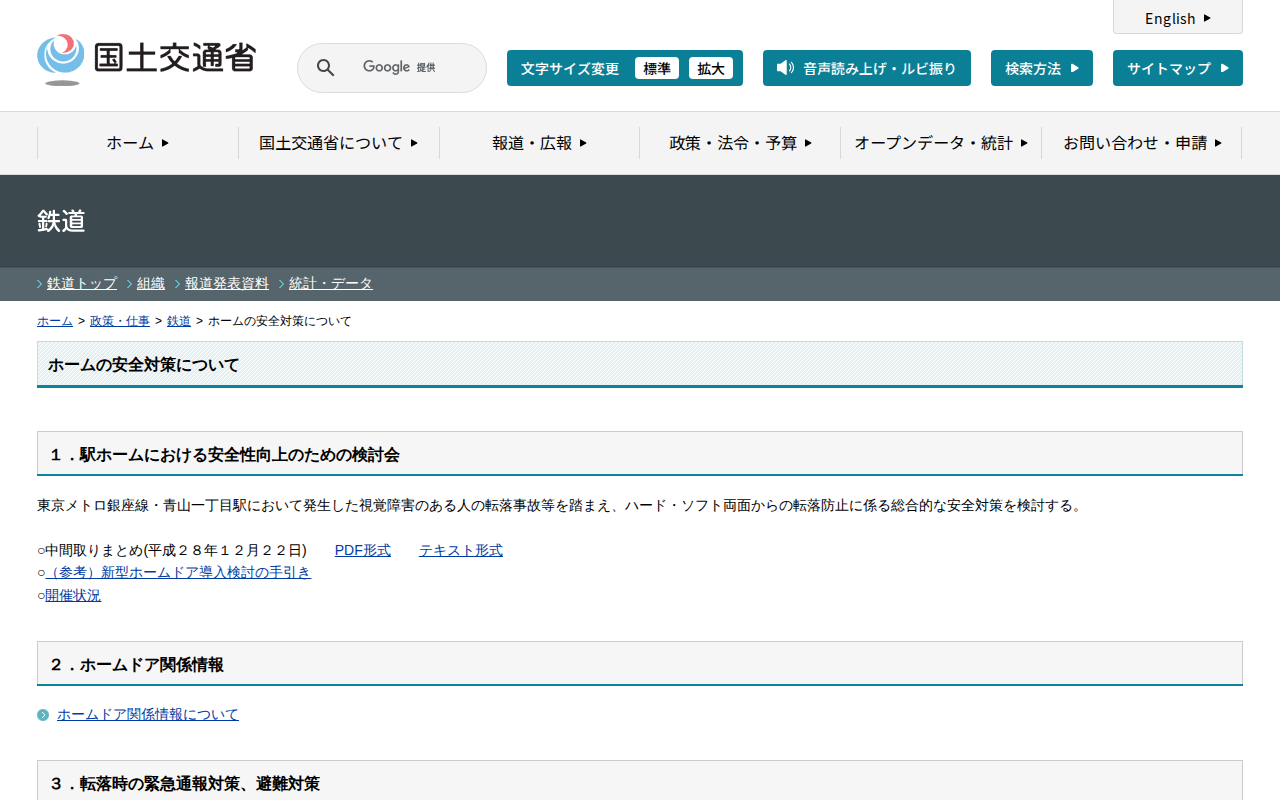
Task: Open the PDF形式 link
Action: (362, 550)
